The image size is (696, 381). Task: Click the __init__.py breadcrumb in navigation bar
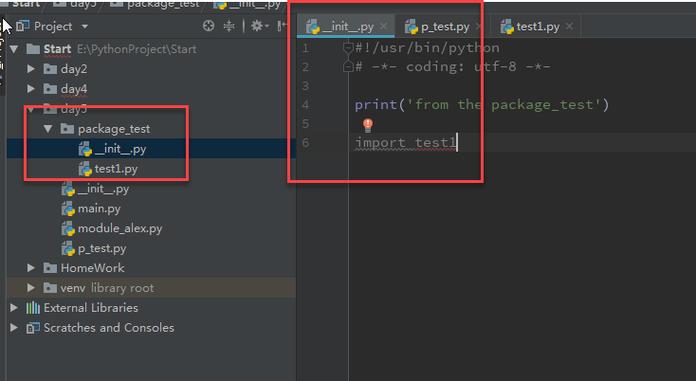(x=255, y=4)
